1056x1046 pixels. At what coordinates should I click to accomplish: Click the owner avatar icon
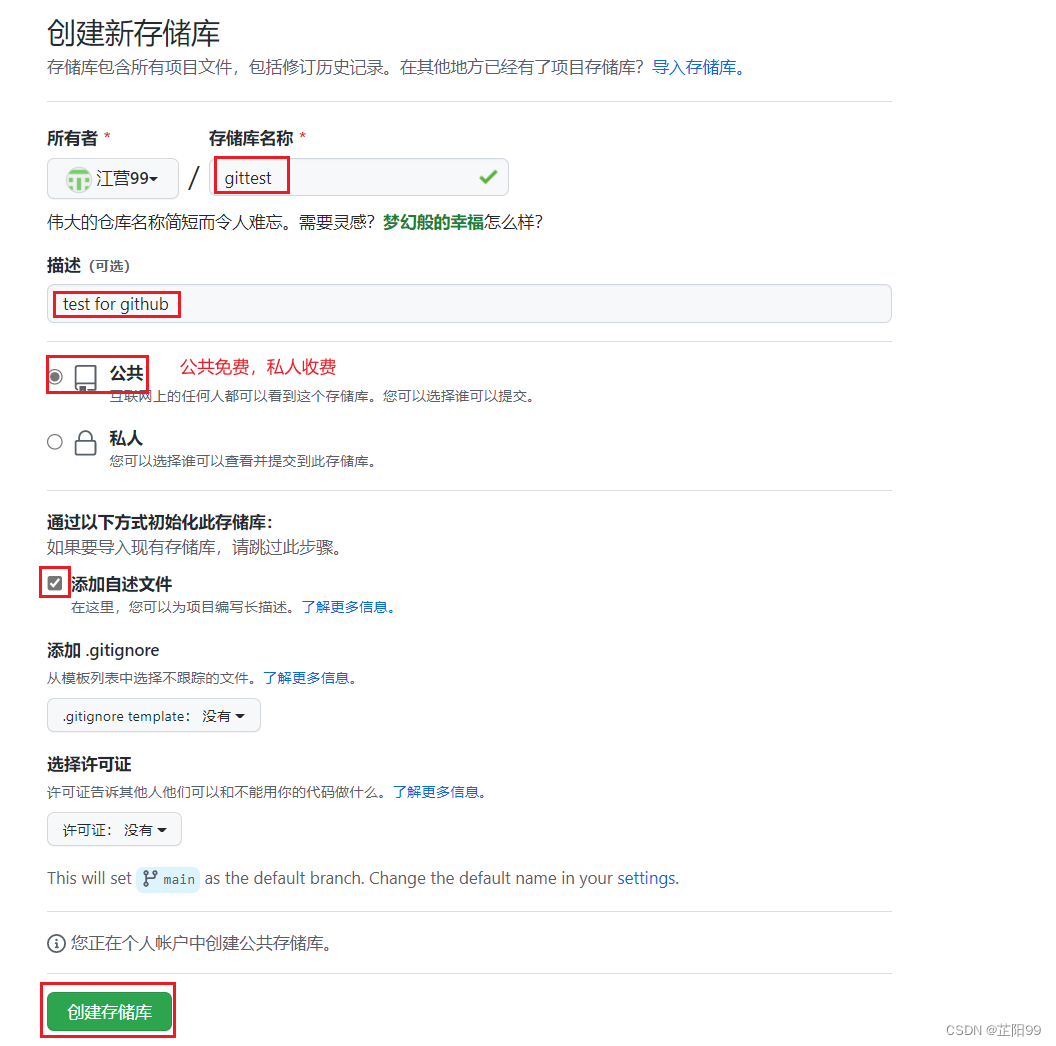tap(78, 179)
